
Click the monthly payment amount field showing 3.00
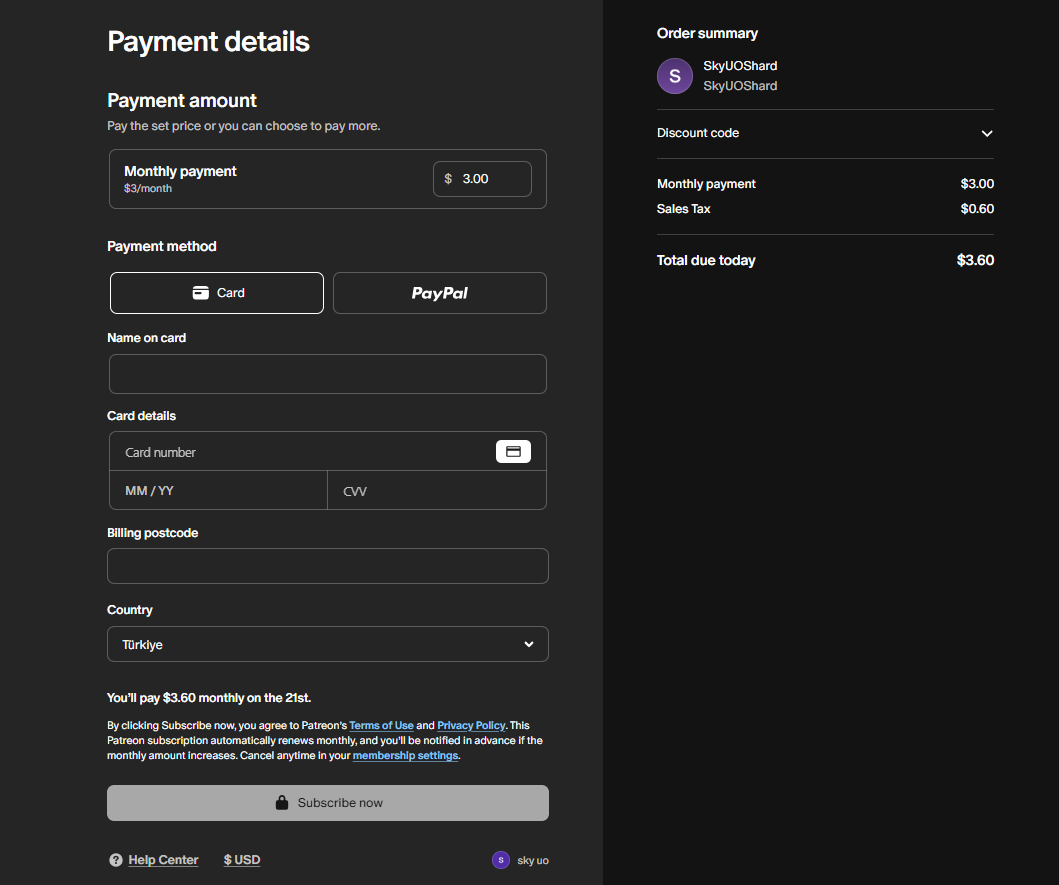coord(490,179)
